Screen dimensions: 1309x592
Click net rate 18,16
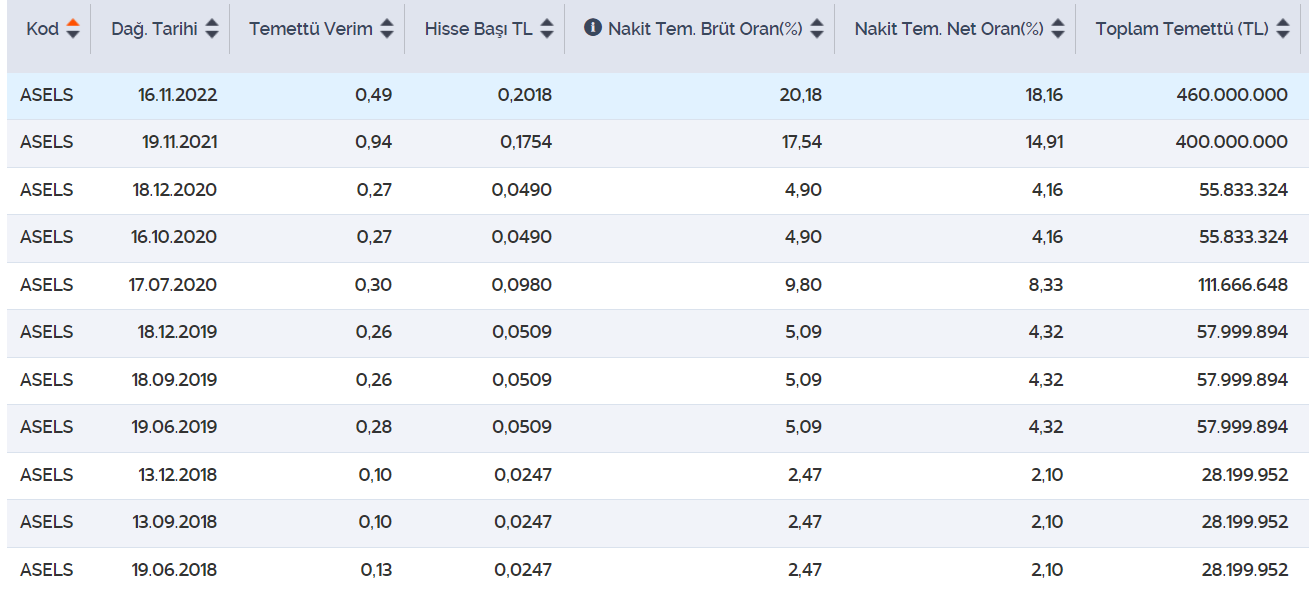1044,95
